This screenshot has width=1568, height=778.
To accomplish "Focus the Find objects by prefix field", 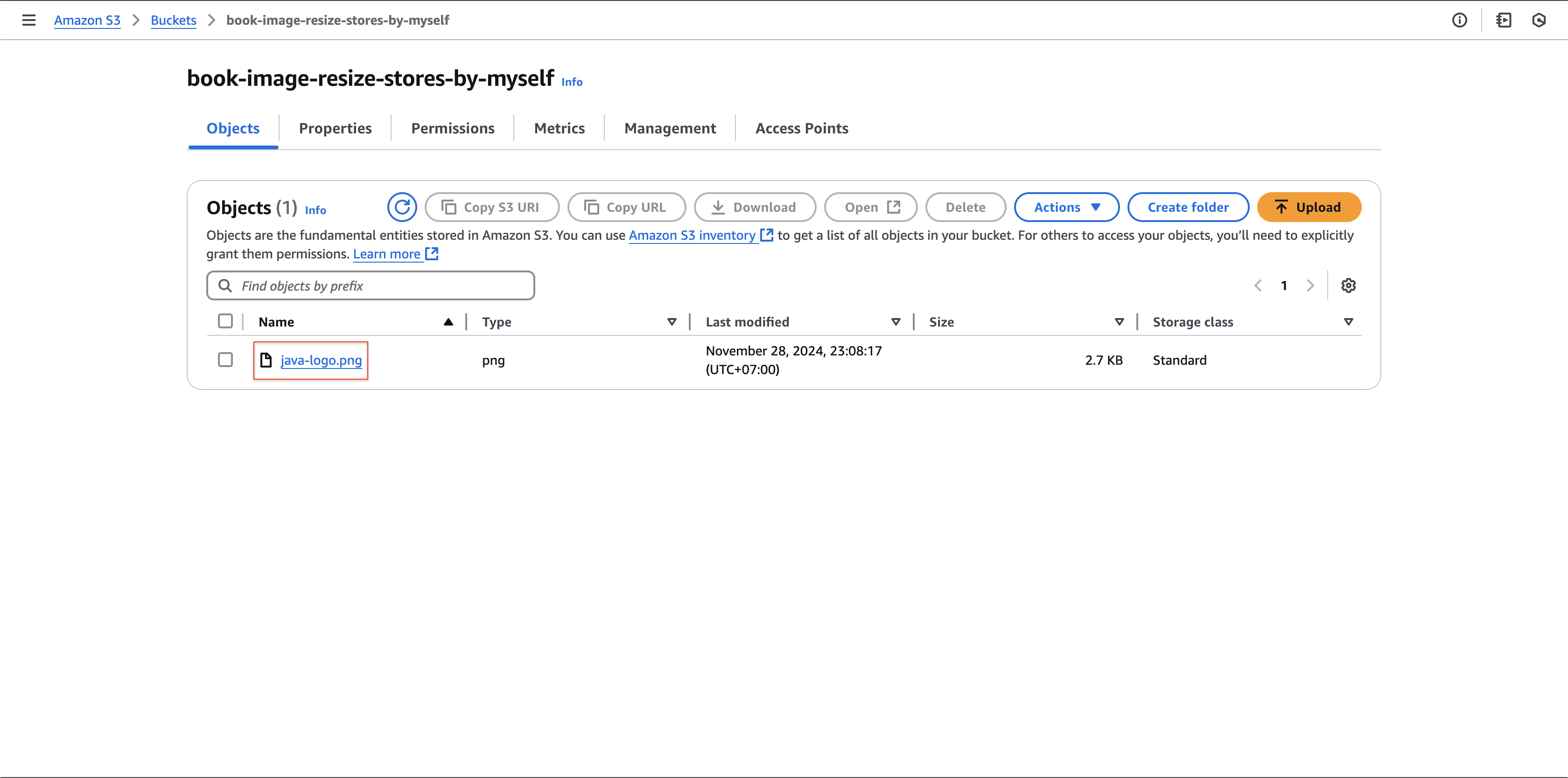I will pyautogui.click(x=370, y=285).
